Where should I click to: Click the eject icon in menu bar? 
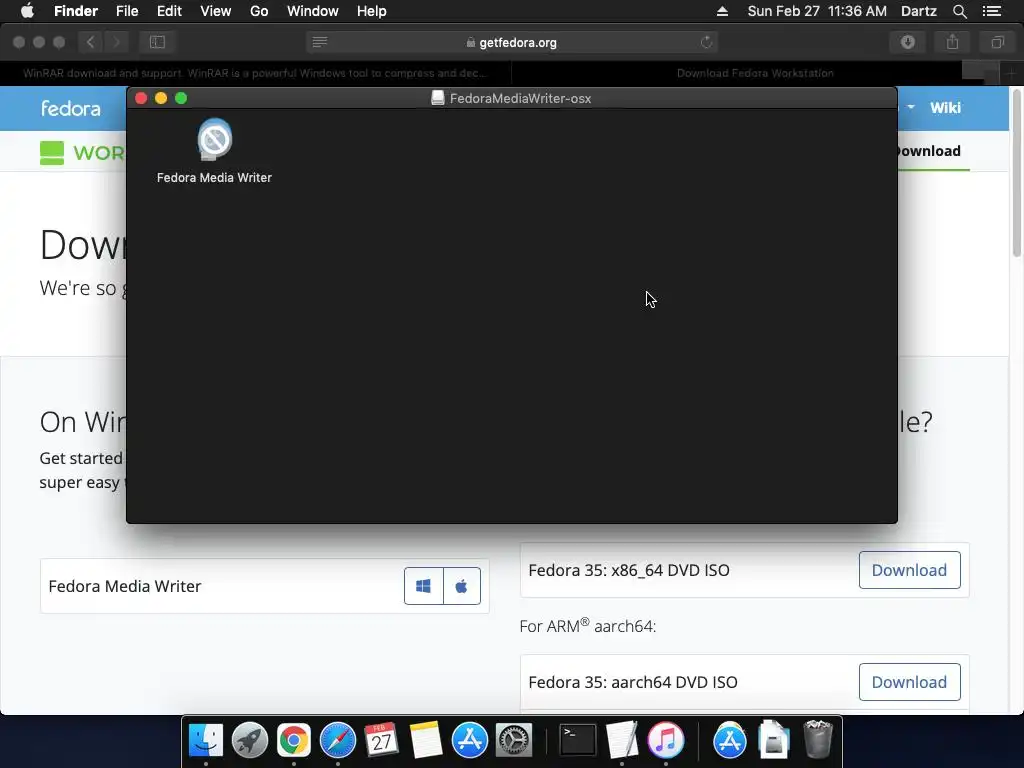pyautogui.click(x=722, y=11)
